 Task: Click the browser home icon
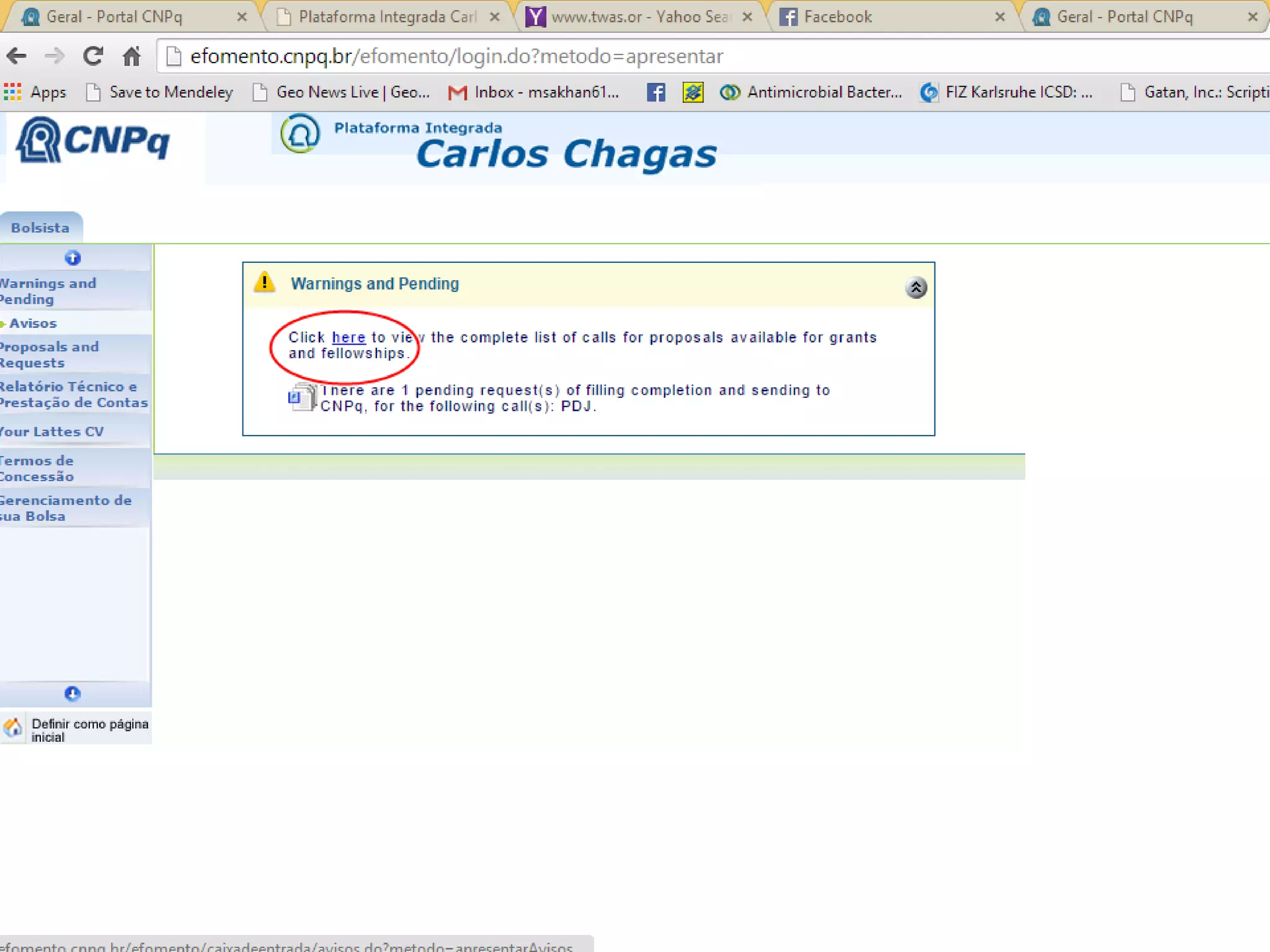(131, 56)
